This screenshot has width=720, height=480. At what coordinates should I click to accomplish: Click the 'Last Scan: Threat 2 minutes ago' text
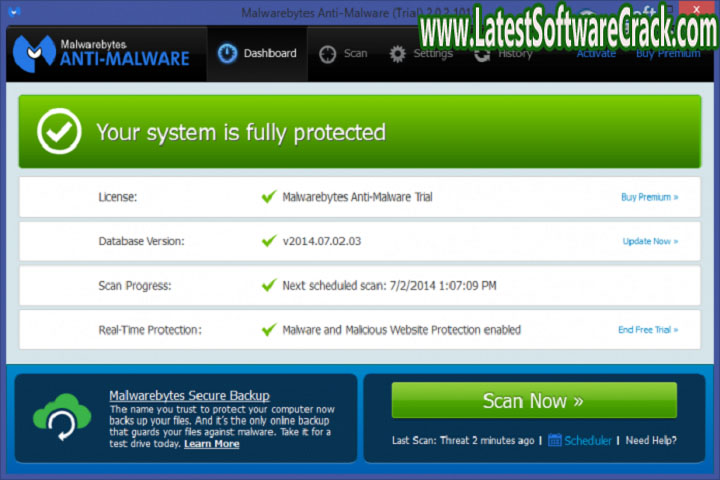[463, 440]
